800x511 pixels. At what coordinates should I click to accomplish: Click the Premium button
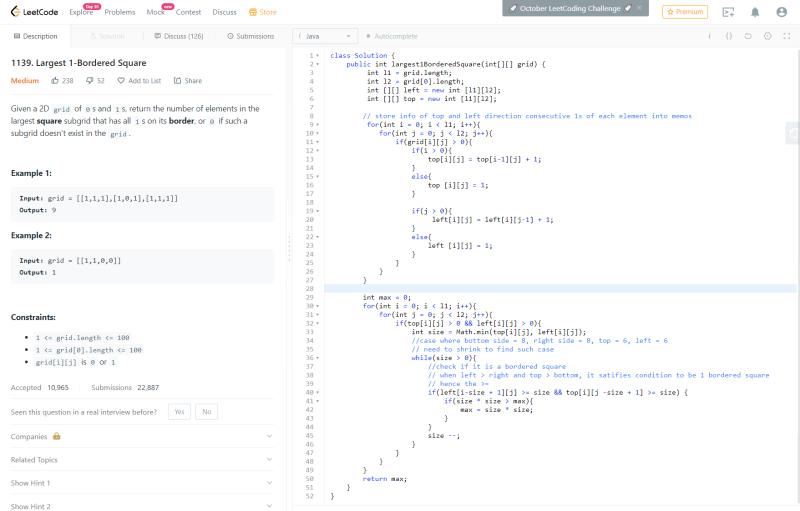coord(685,12)
